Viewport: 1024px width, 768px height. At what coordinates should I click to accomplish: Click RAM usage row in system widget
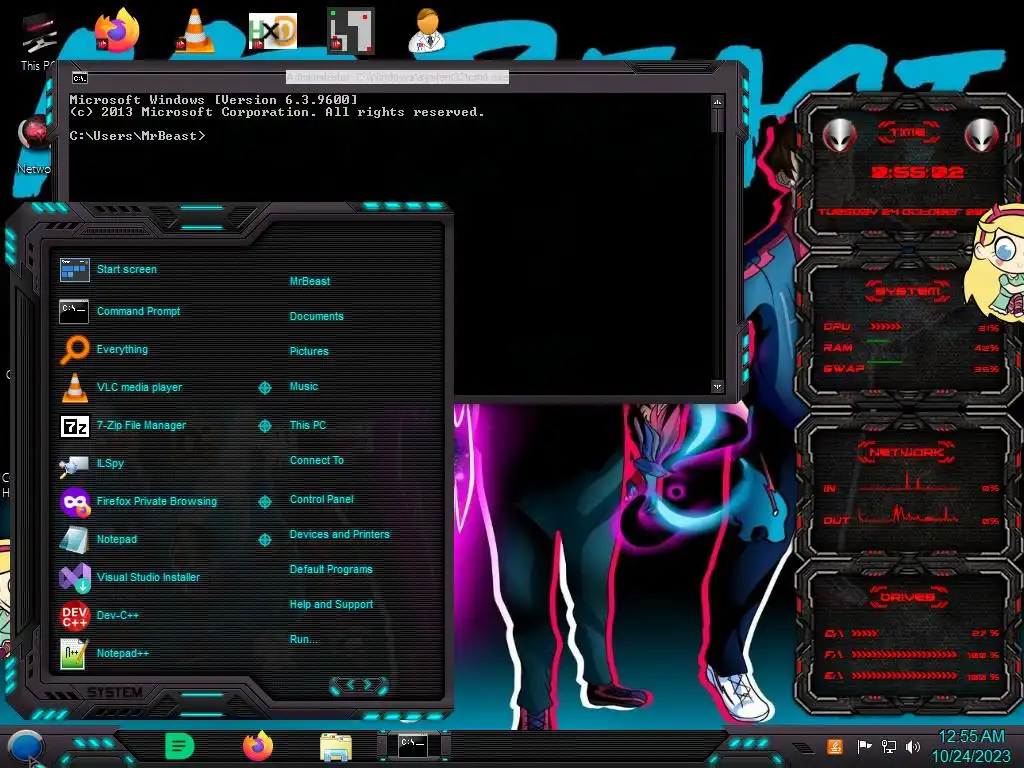coord(911,347)
